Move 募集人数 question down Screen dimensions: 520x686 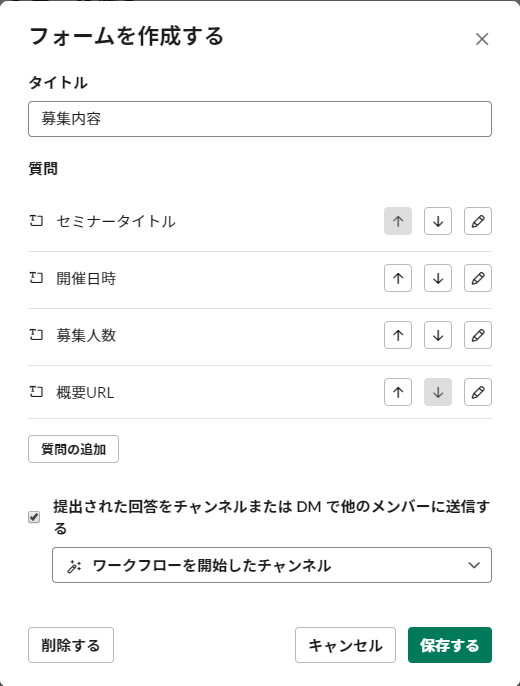[438, 335]
